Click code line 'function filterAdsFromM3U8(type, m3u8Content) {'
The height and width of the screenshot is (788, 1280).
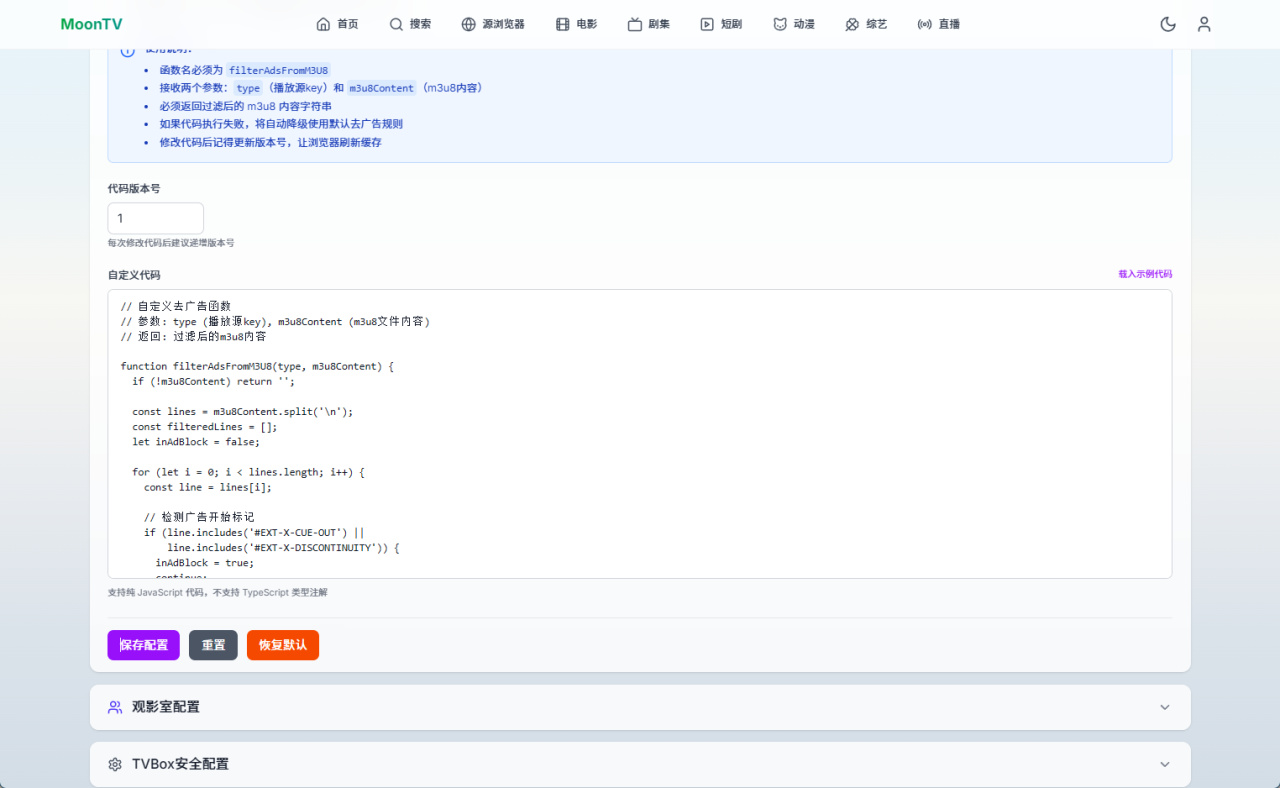pos(257,367)
